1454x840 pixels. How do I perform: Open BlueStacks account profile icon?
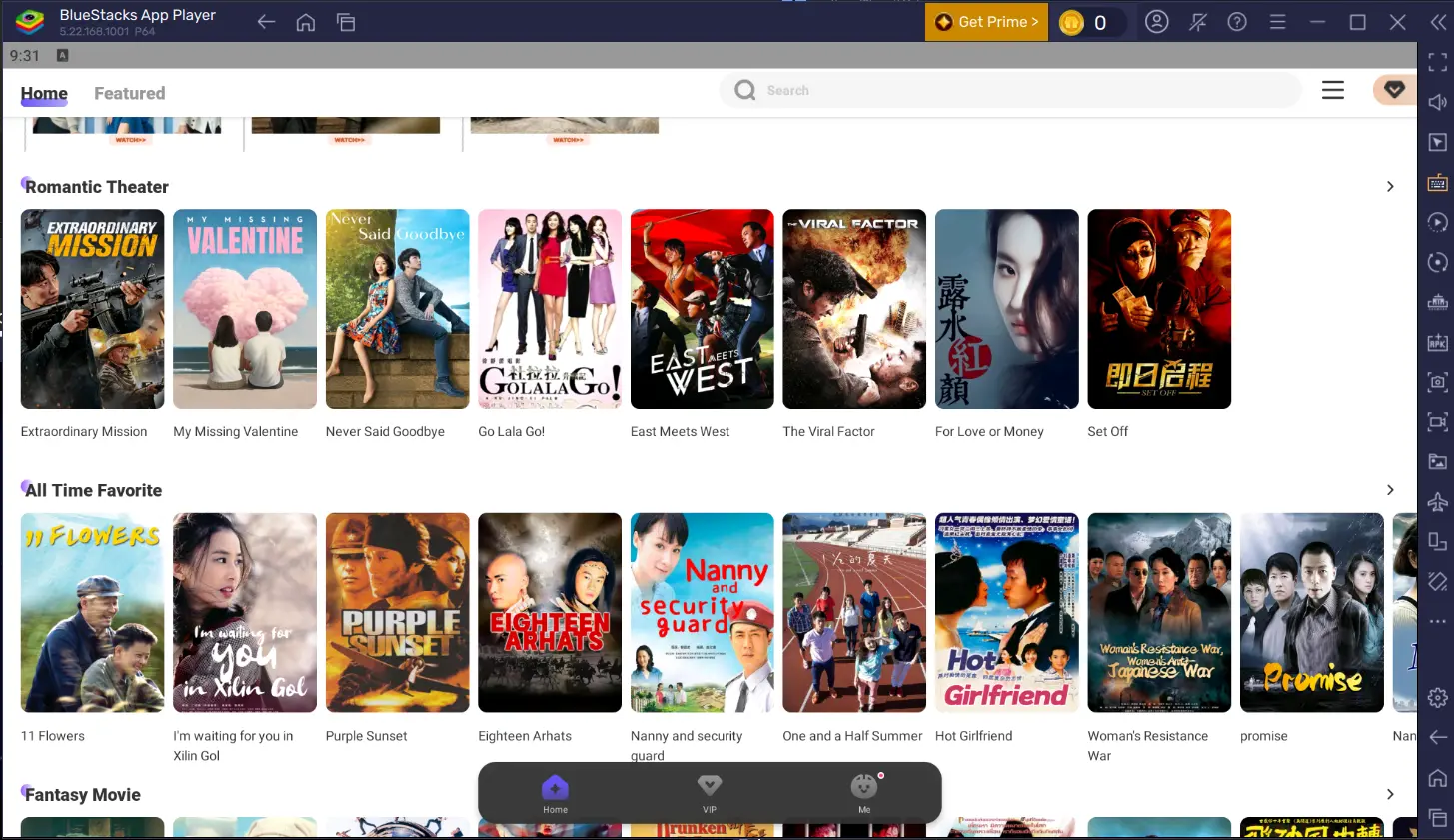[x=1157, y=22]
